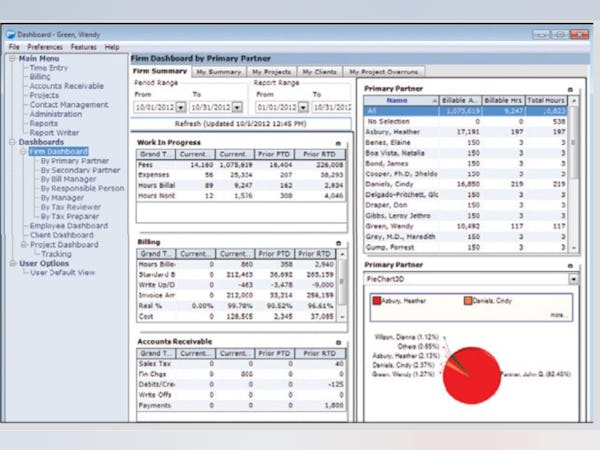The height and width of the screenshot is (450, 600).
Task: Sort by the Billable Hrs column header
Action: click(x=503, y=101)
